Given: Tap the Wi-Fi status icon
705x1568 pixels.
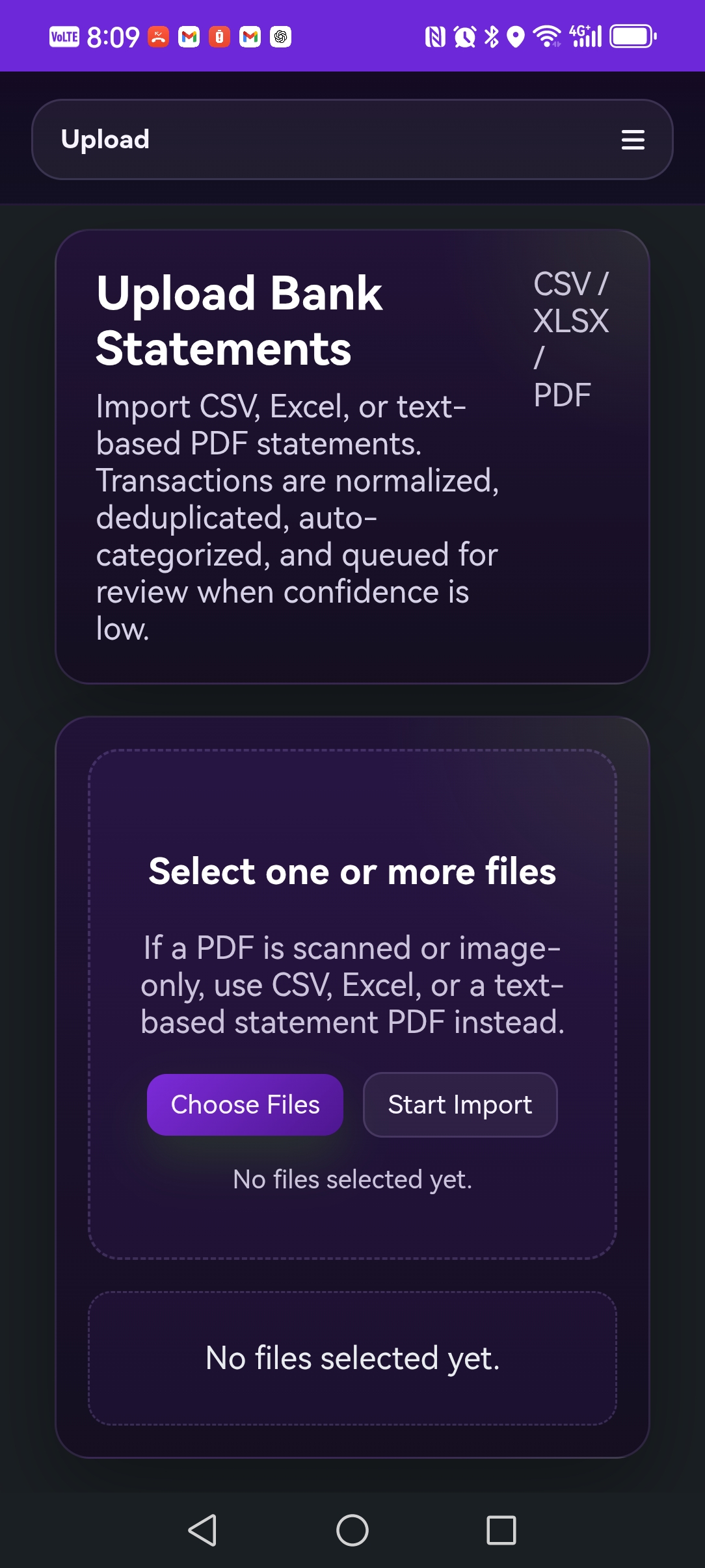Looking at the screenshot, I should coord(548,37).
